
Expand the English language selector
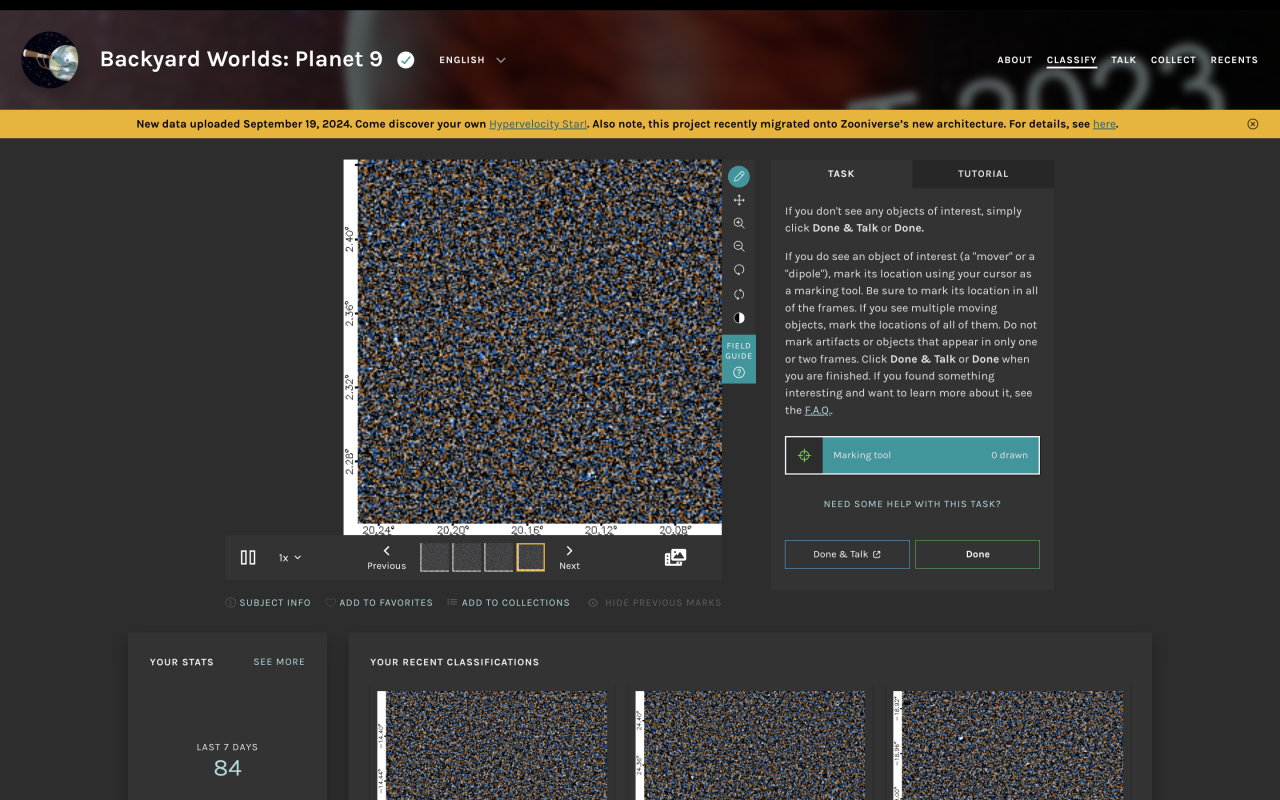(472, 60)
